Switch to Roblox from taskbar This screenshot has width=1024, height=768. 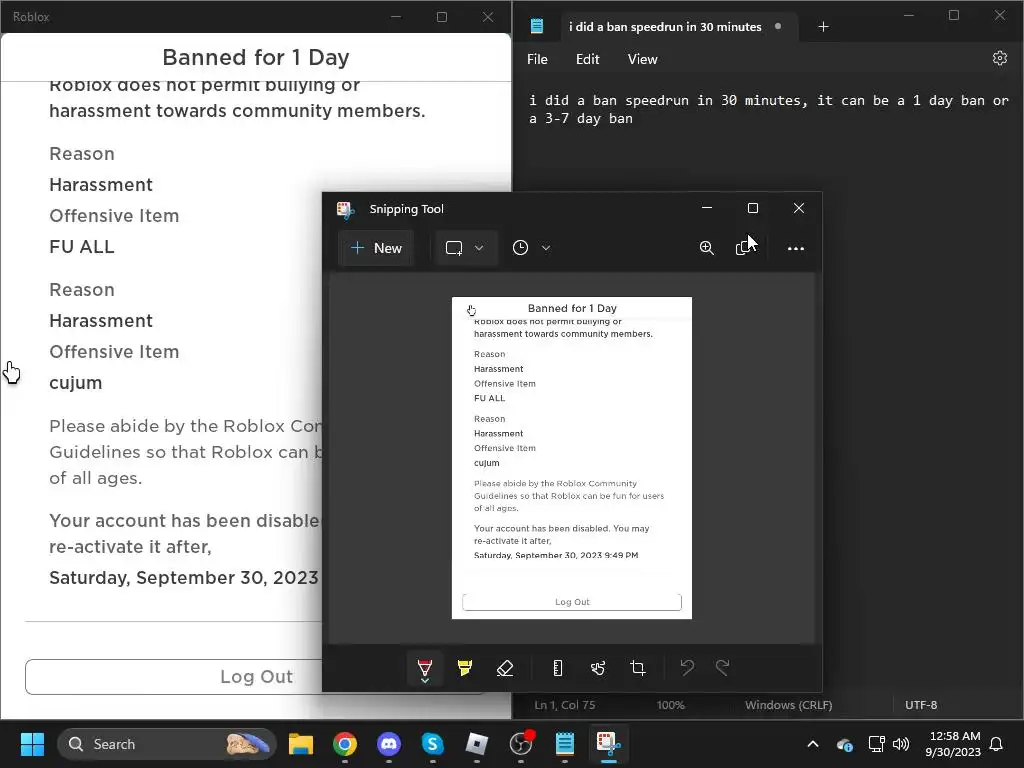(x=477, y=744)
